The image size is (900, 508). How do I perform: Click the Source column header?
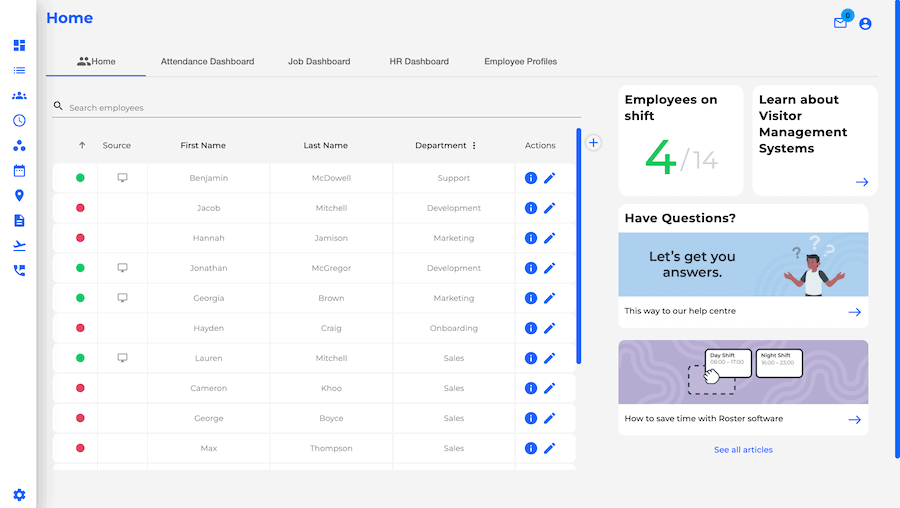[117, 145]
